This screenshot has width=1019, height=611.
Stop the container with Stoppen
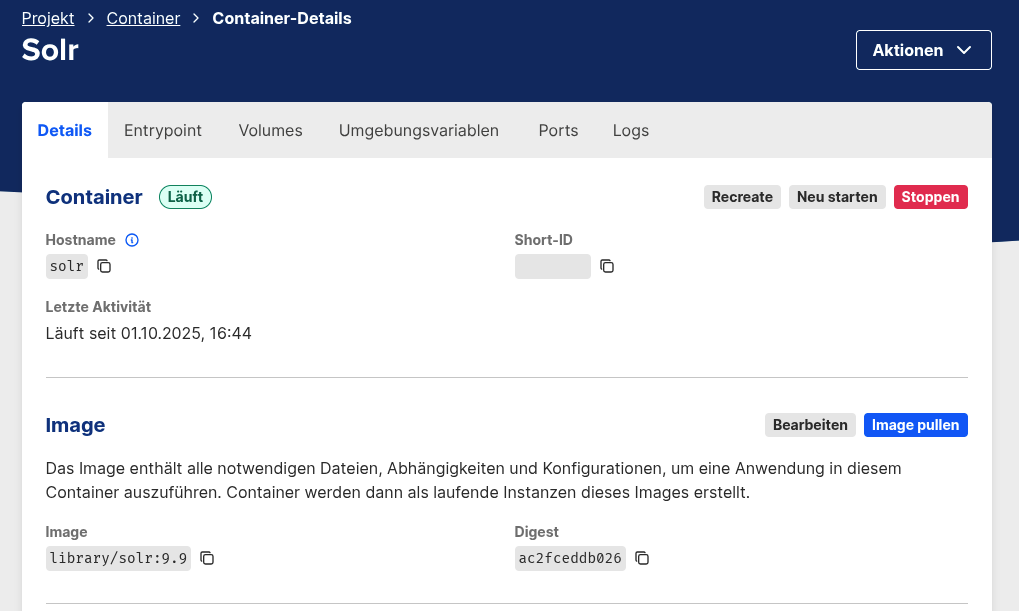pyautogui.click(x=930, y=197)
